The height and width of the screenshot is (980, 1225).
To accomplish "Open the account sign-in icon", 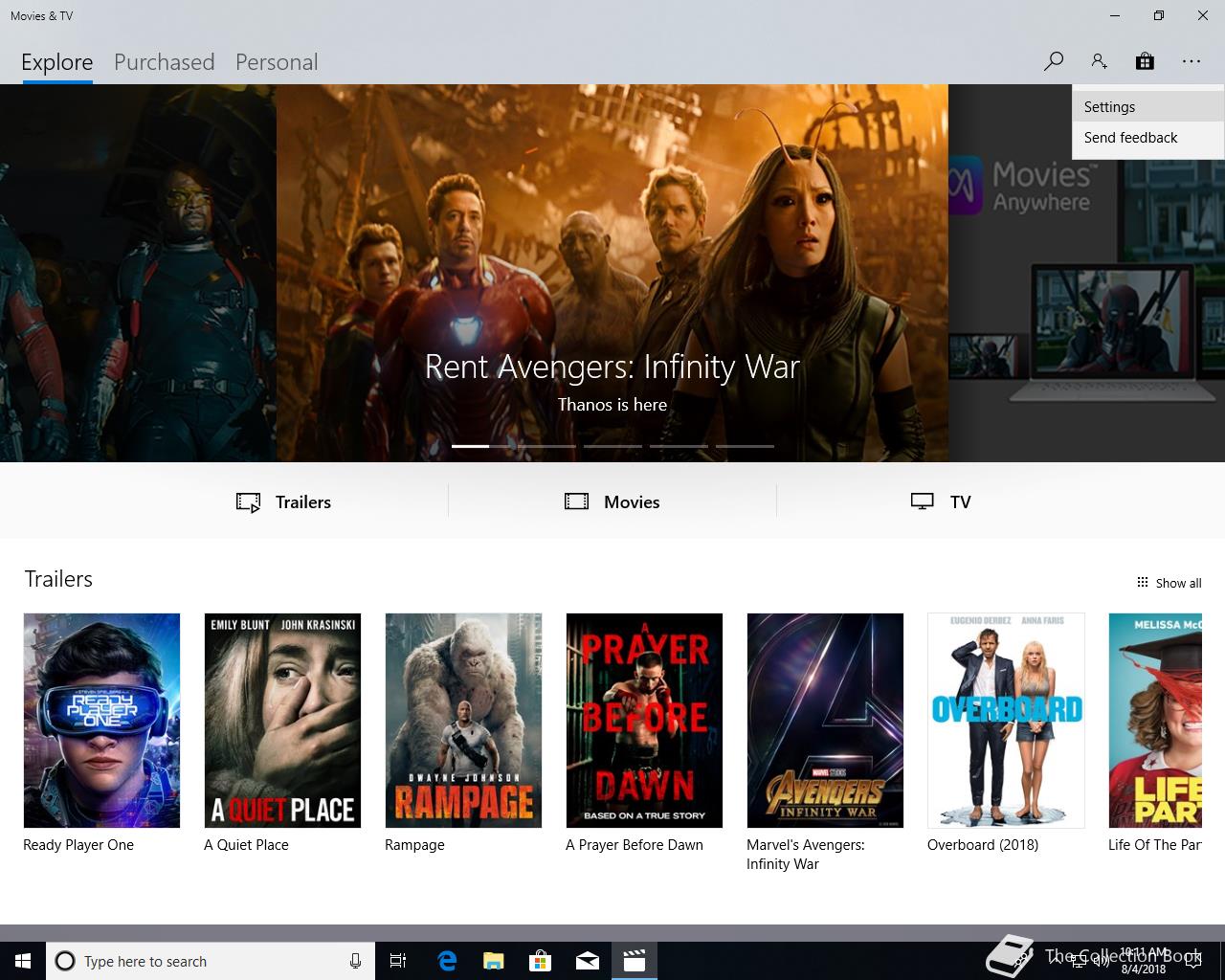I will tap(1099, 61).
